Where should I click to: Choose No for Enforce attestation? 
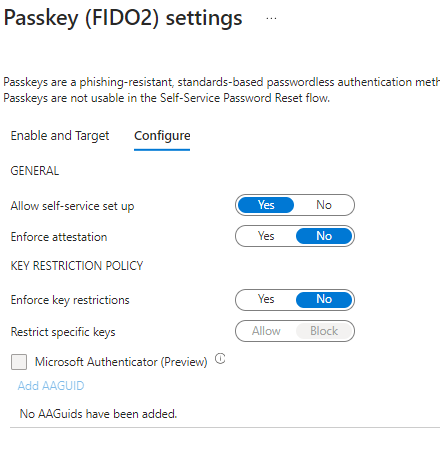coord(324,236)
